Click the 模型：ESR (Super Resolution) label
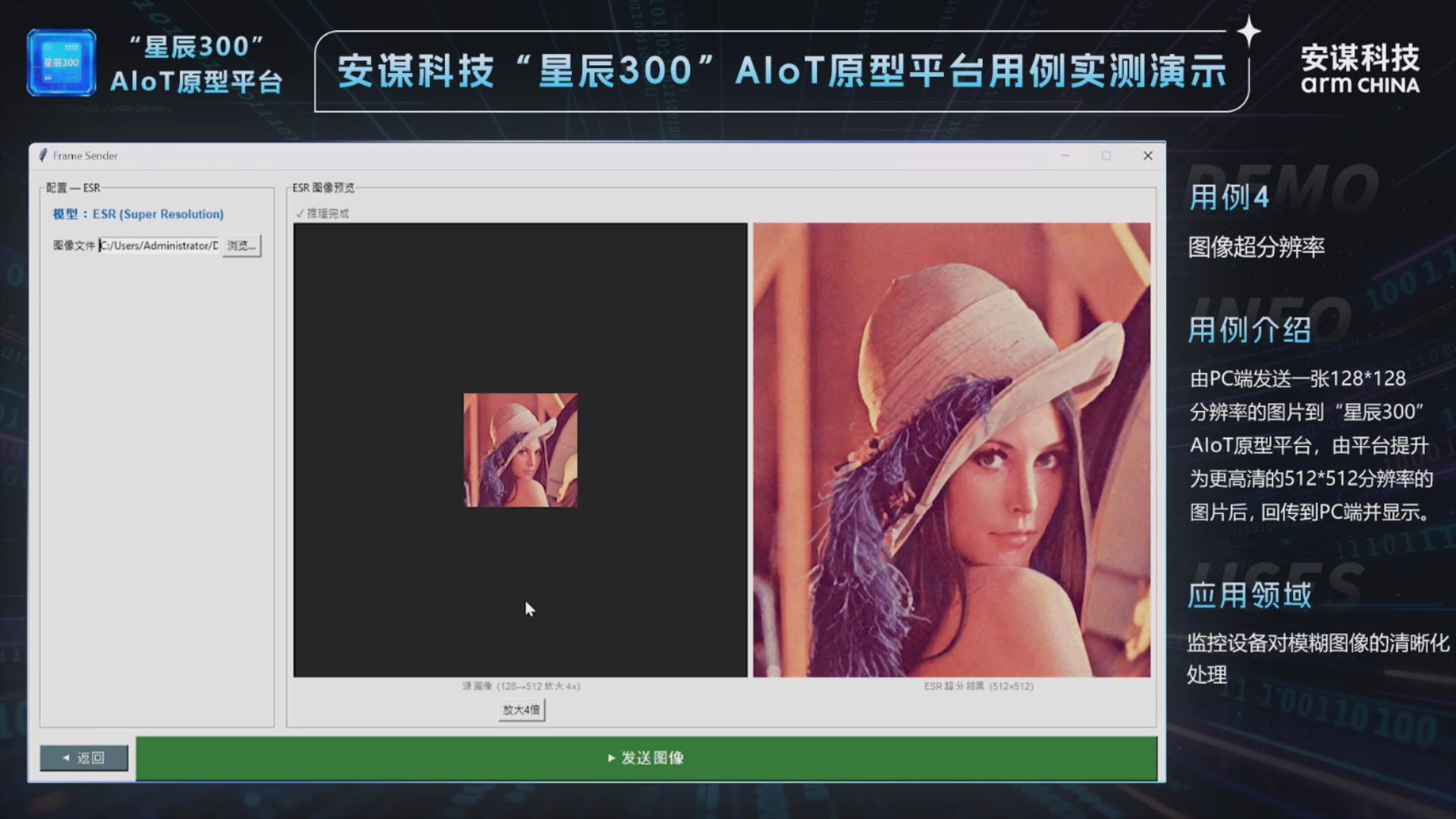The image size is (1456, 819). tap(138, 215)
